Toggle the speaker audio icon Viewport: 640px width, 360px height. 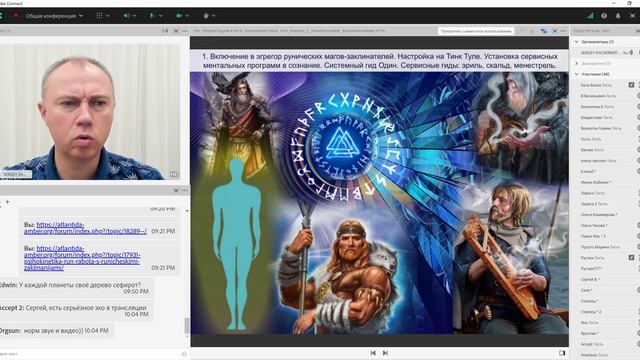(126, 16)
